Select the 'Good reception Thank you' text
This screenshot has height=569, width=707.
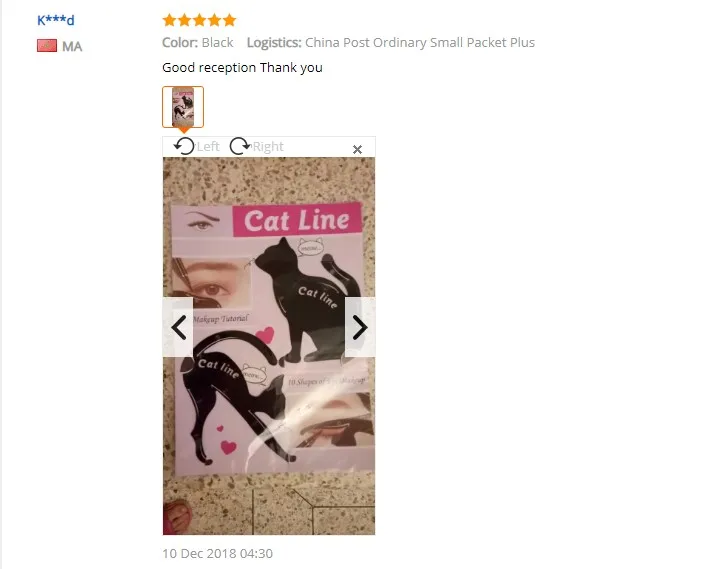tap(243, 68)
